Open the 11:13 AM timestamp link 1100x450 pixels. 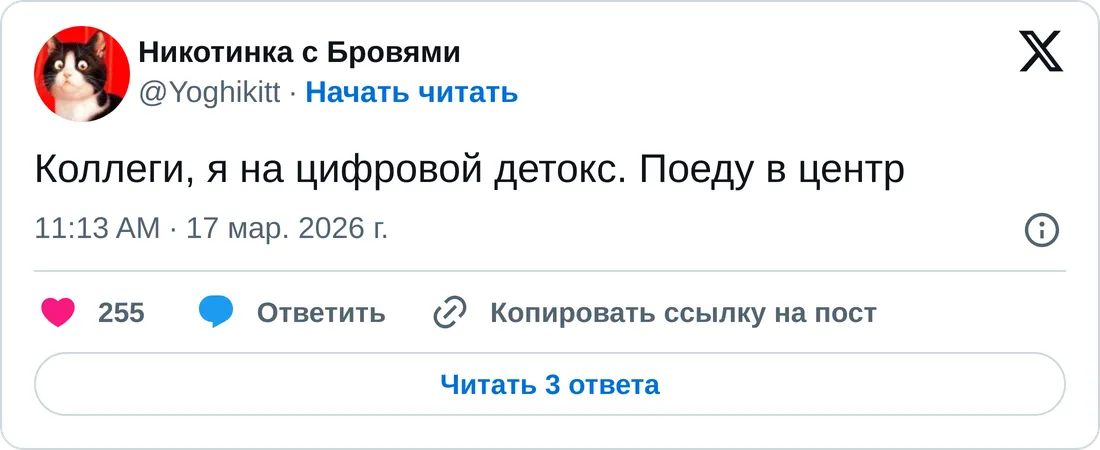96,229
